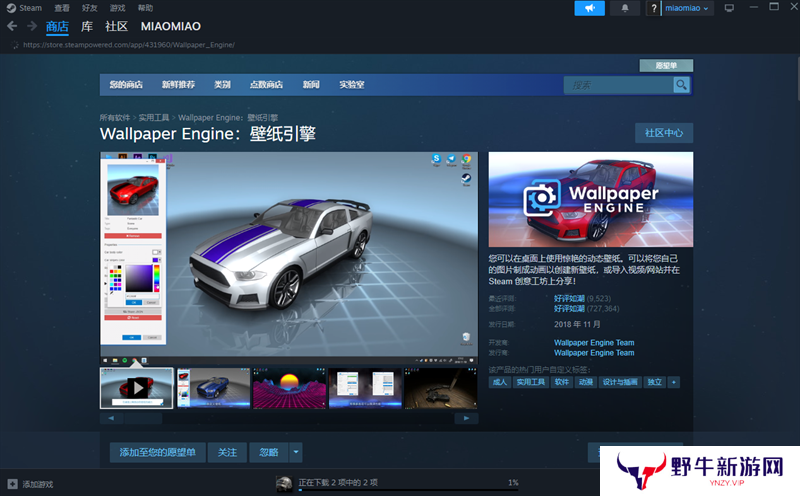Viewport: 800px width, 496px height.
Task: Select the blue car screenshot thumbnail
Action: click(x=213, y=388)
